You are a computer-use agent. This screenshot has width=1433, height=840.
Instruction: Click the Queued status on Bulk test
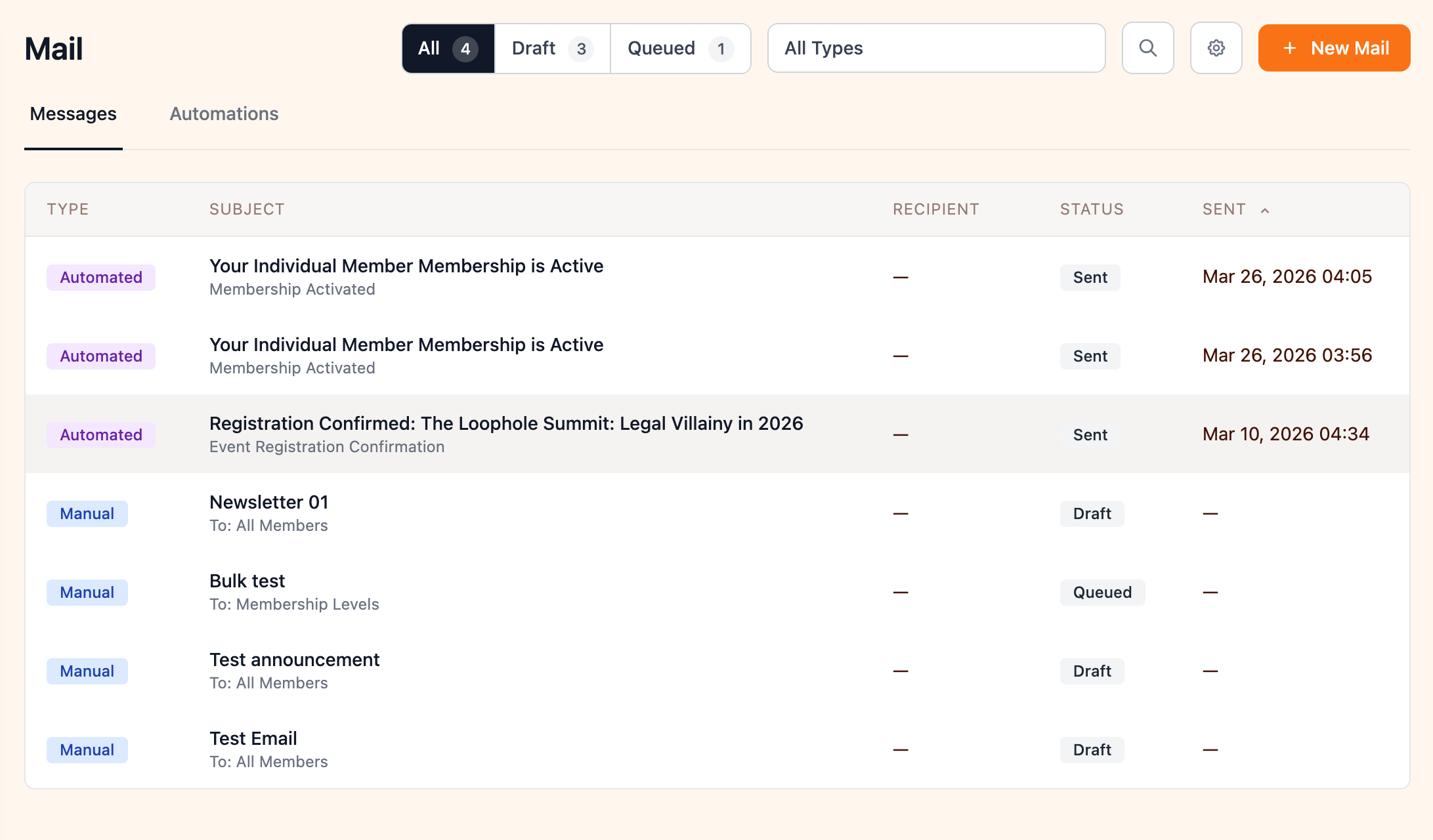1102,592
